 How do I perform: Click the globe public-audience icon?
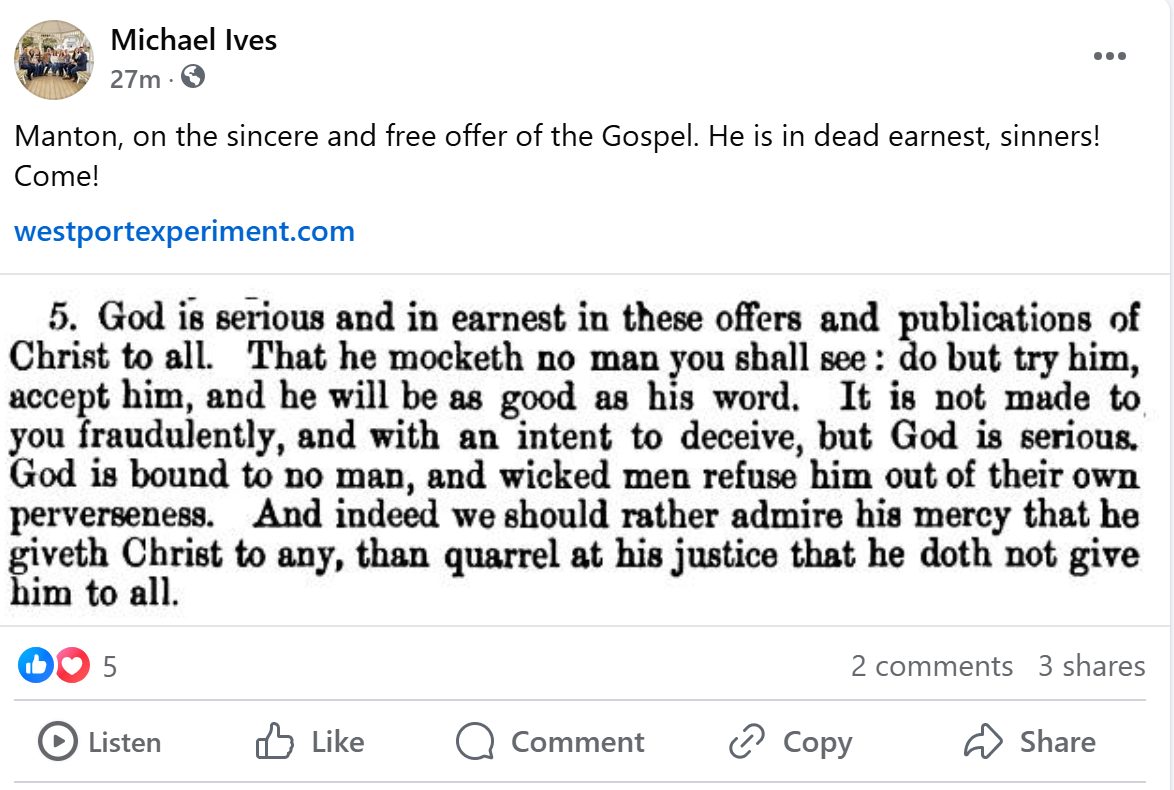[193, 77]
